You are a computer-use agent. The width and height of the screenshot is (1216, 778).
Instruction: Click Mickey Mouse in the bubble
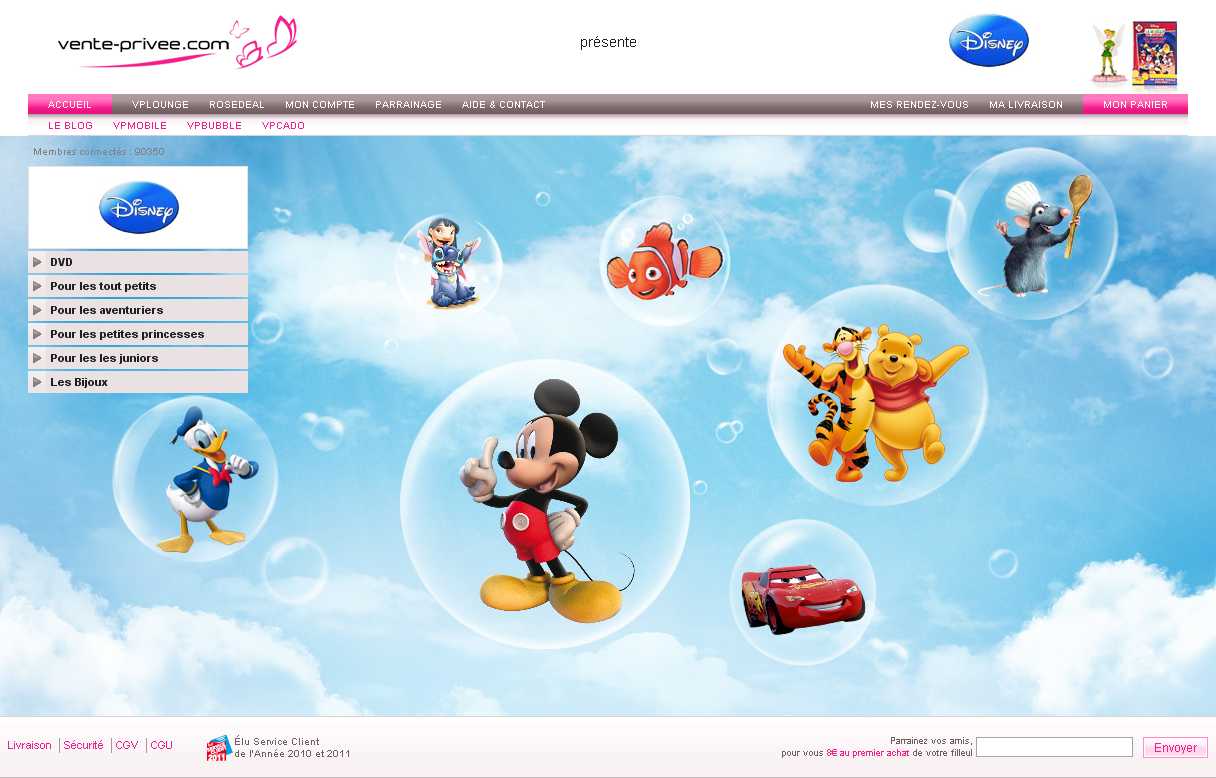545,500
